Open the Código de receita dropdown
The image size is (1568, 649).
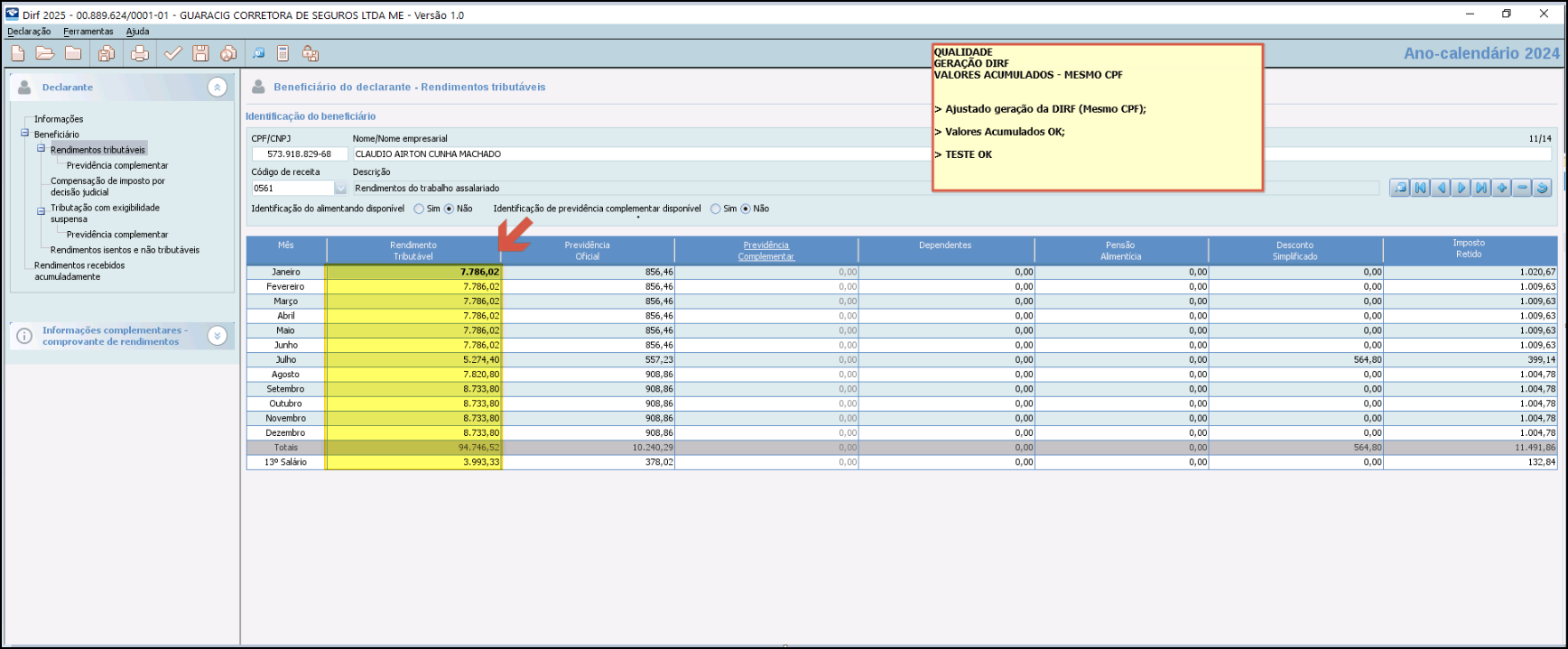tap(340, 188)
